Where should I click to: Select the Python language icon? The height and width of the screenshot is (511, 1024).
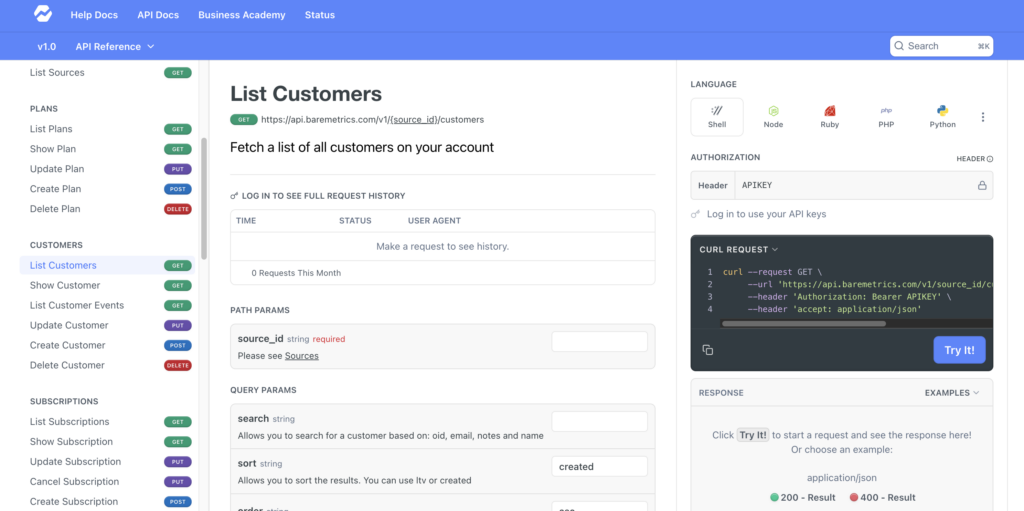(x=942, y=111)
